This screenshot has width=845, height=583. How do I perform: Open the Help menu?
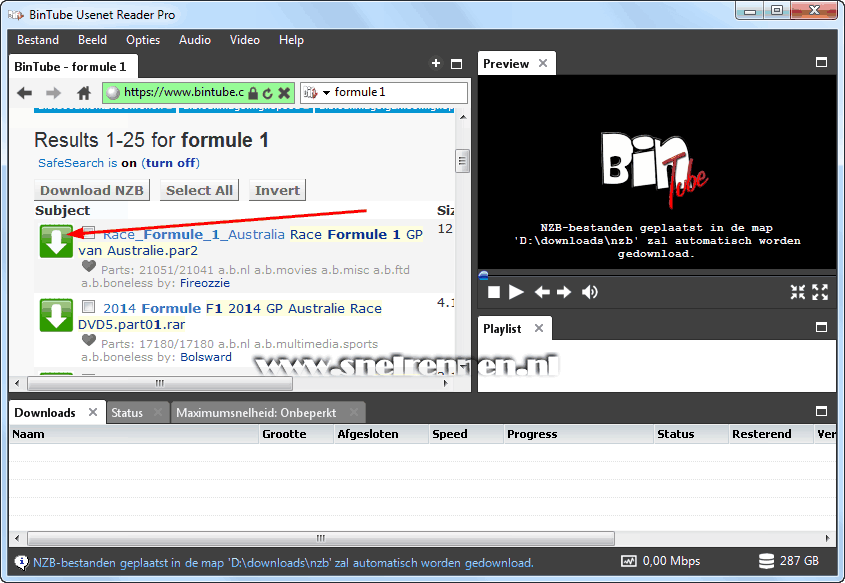(291, 40)
